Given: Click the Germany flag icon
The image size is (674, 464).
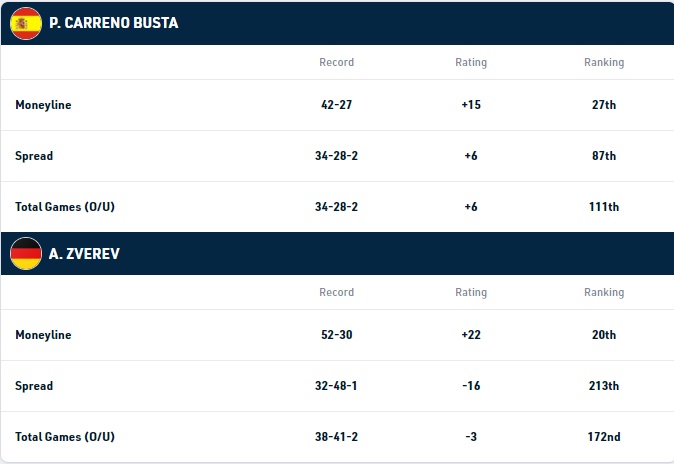Looking at the screenshot, I should (x=26, y=254).
